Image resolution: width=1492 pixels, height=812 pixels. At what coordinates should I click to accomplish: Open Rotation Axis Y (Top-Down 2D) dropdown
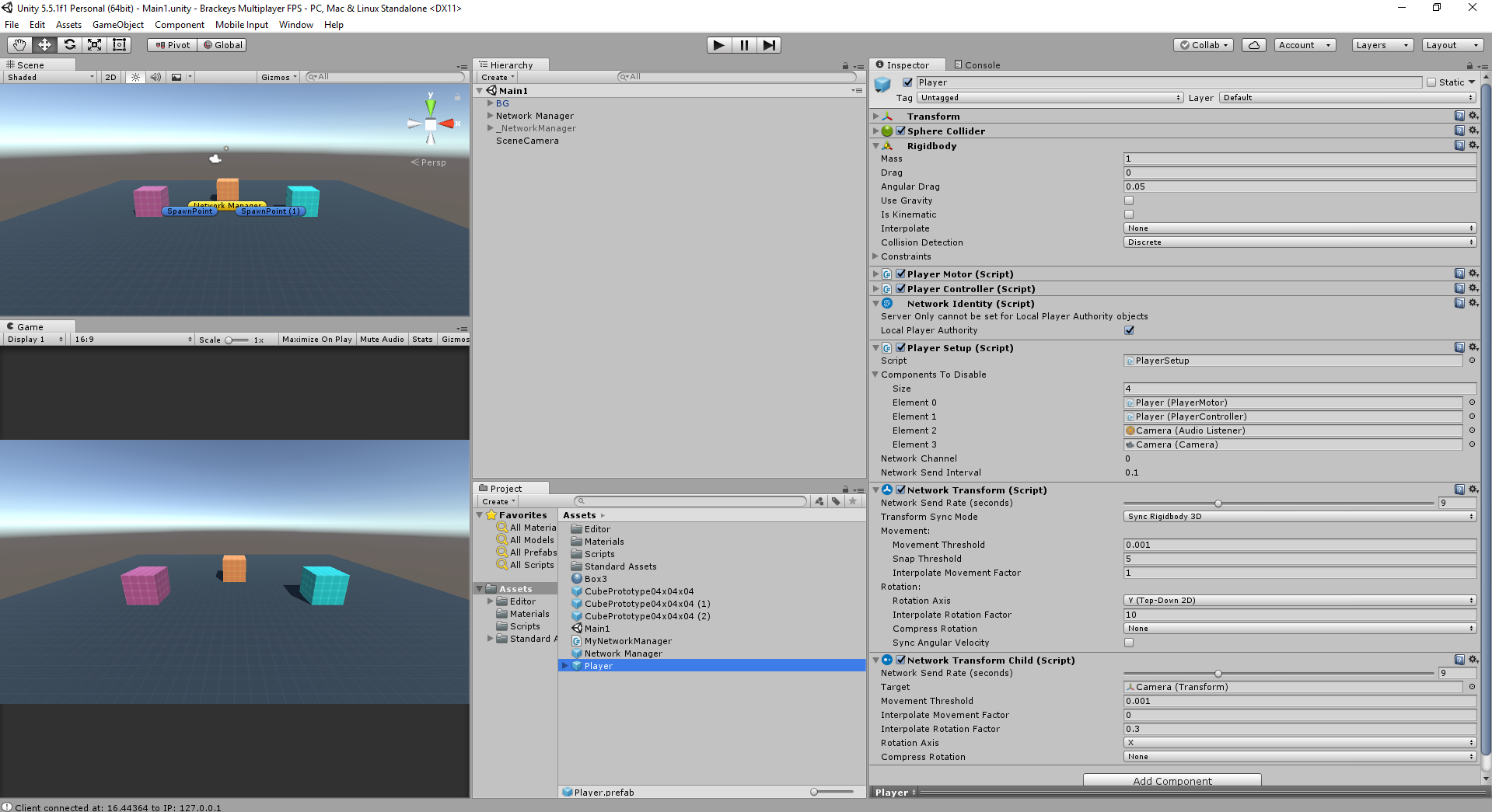(1300, 601)
